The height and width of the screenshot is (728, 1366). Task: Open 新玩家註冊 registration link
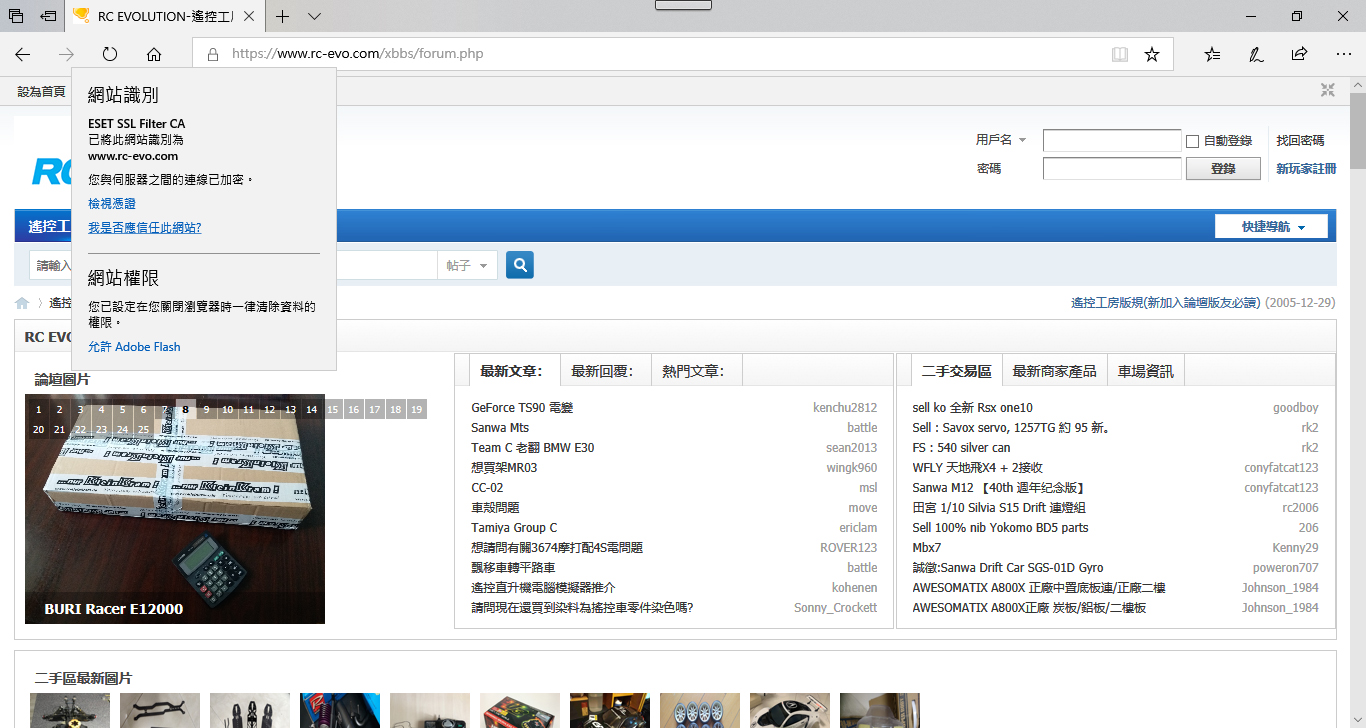point(1306,169)
